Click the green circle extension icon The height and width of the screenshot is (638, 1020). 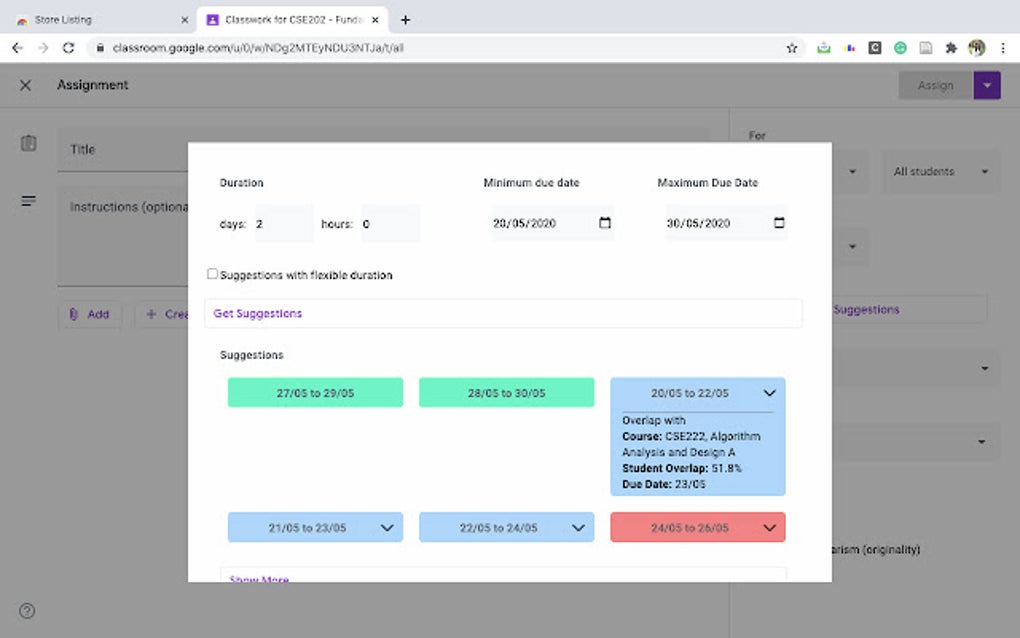[x=900, y=47]
